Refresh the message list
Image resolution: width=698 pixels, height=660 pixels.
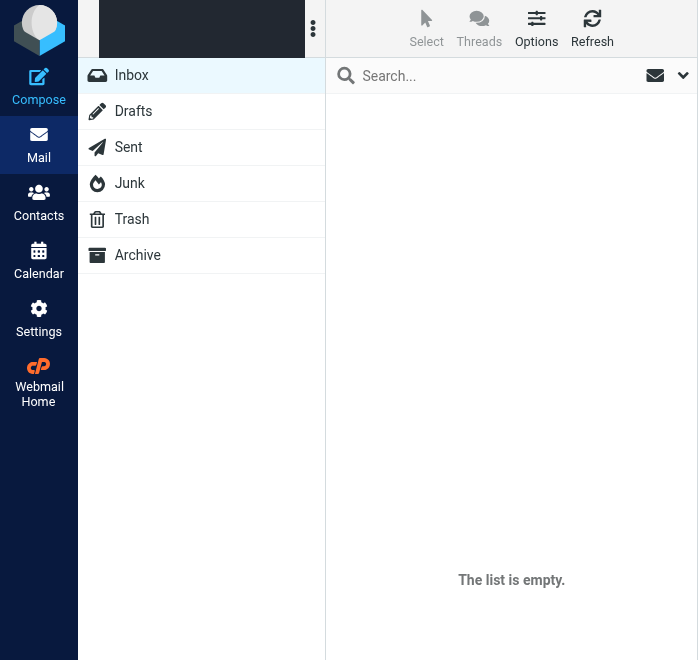592,29
